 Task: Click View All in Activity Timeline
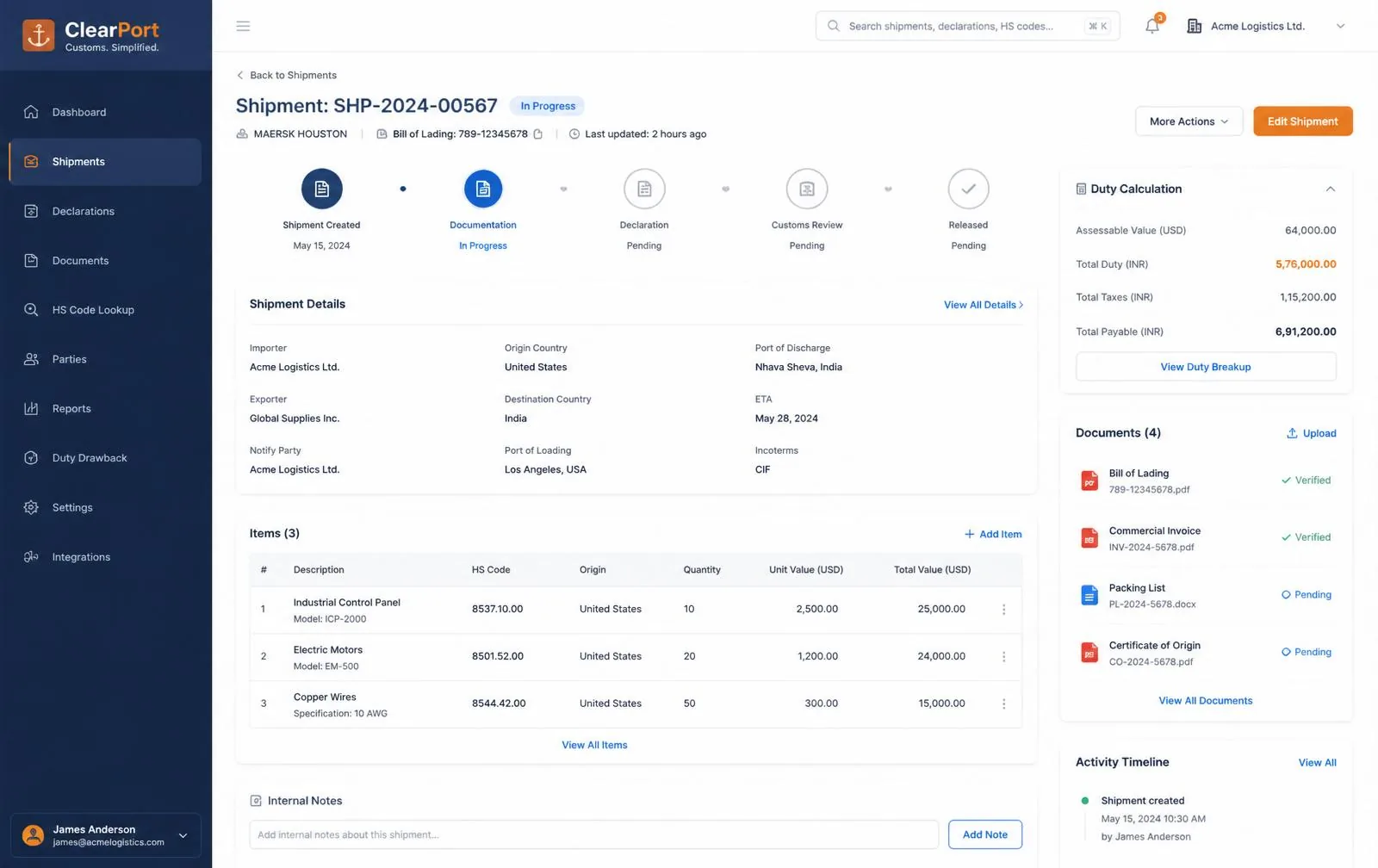coord(1317,763)
